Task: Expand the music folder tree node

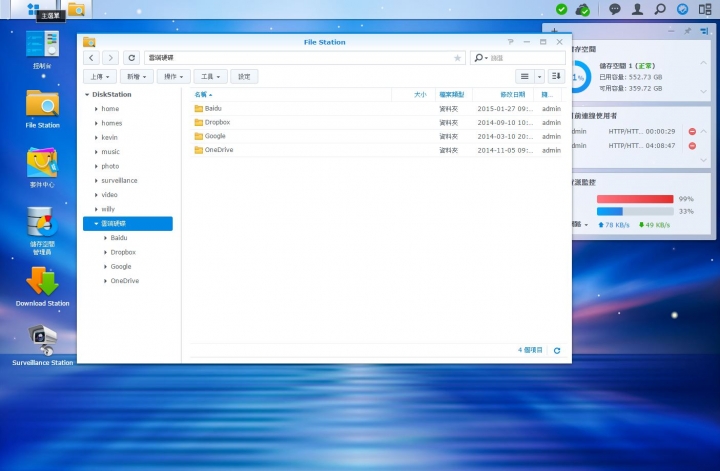Action: [96, 151]
